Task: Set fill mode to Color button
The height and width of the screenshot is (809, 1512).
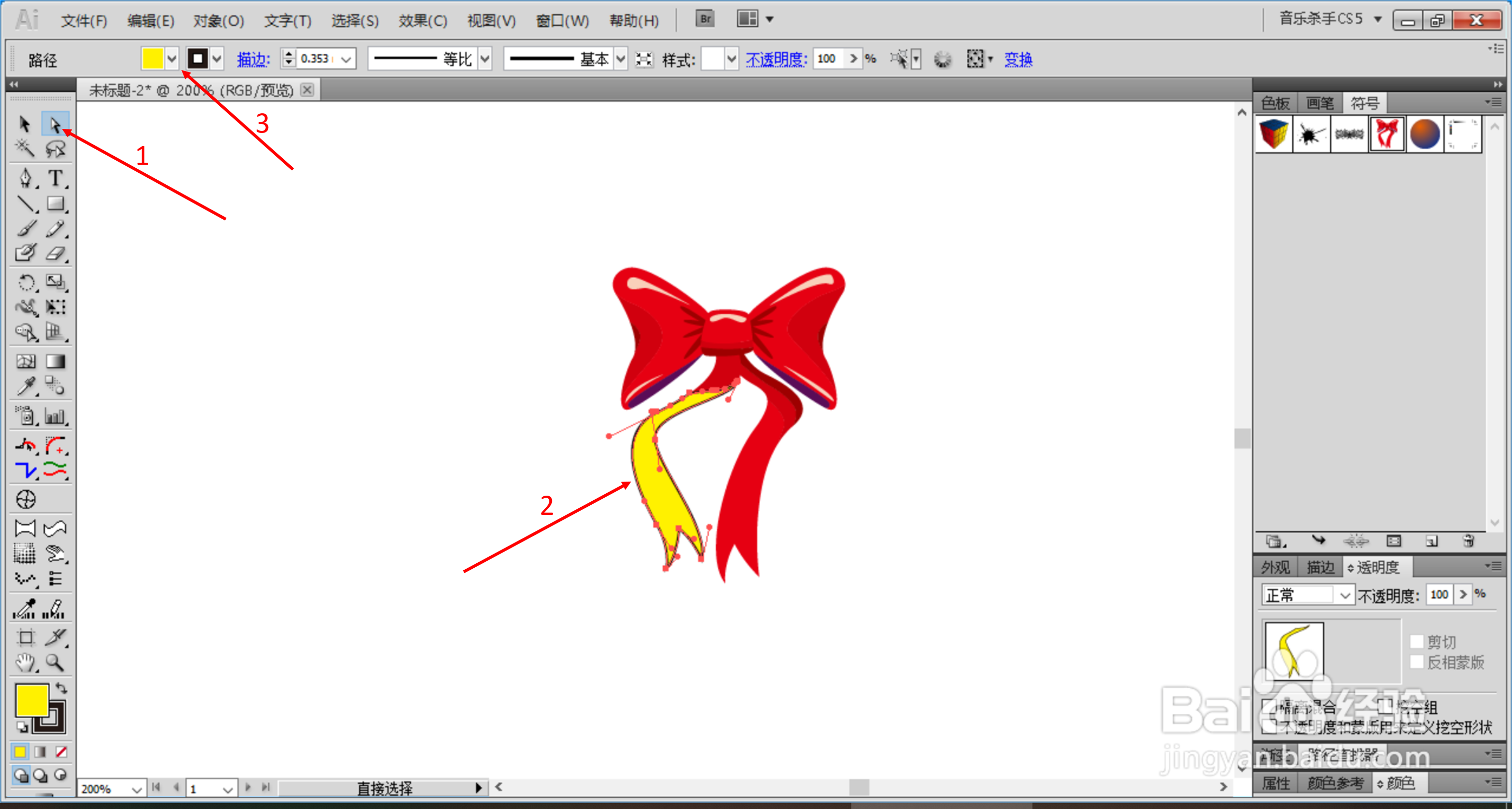Action: [20, 752]
